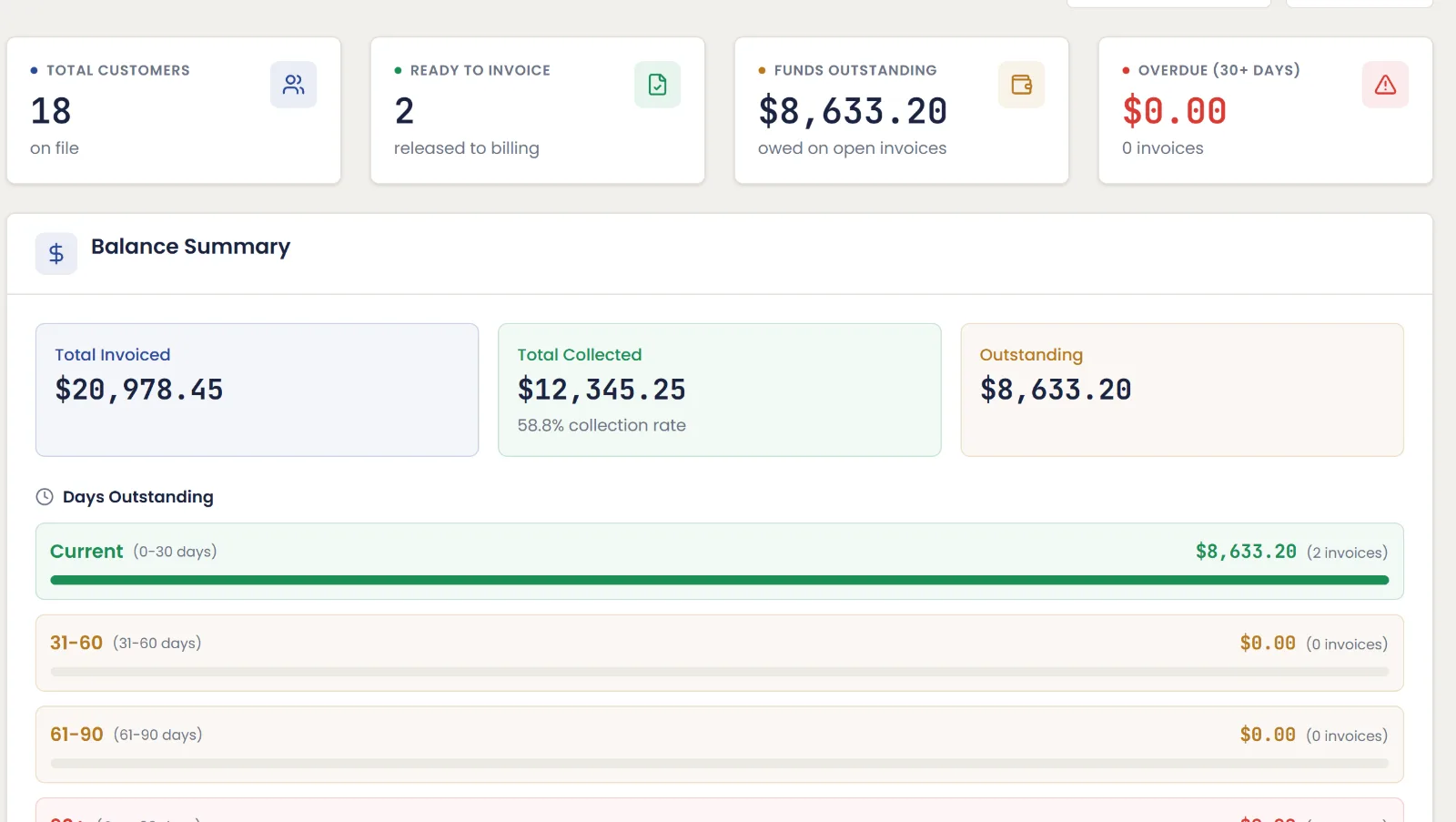
Task: Click the warning triangle icon on Overdue card
Action: point(1385,85)
